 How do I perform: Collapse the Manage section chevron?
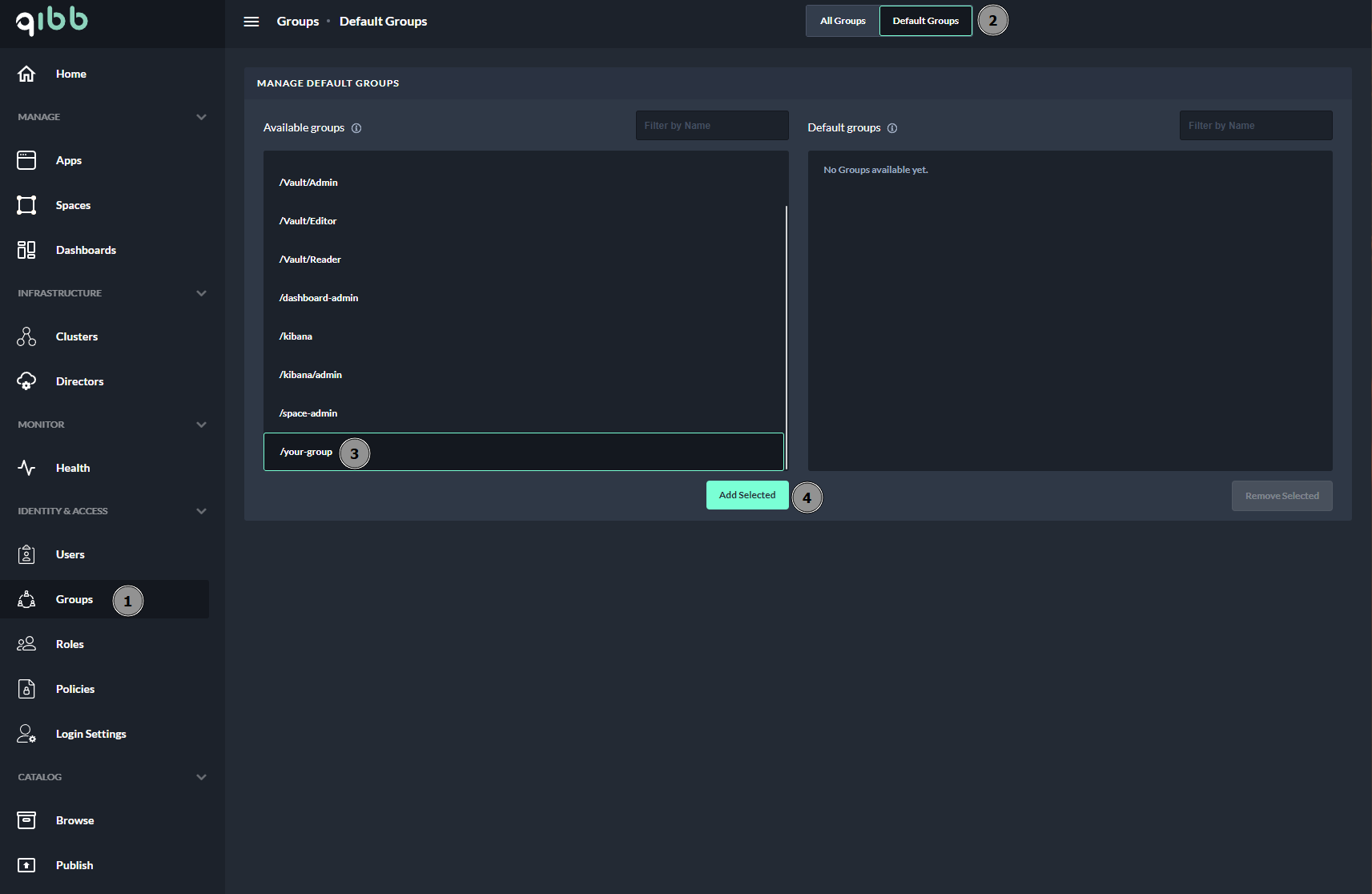click(201, 117)
